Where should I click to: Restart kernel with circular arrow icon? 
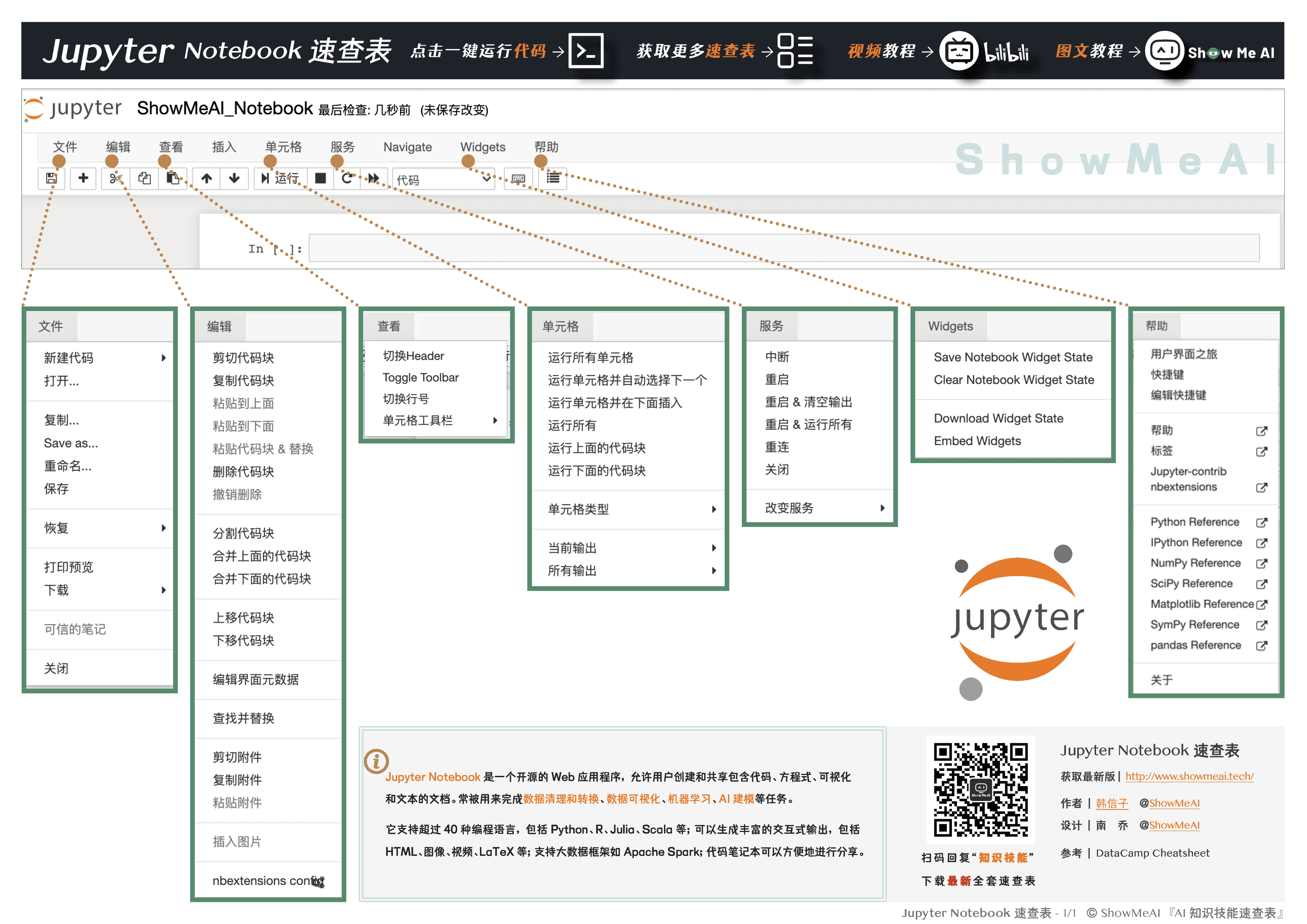click(x=346, y=179)
